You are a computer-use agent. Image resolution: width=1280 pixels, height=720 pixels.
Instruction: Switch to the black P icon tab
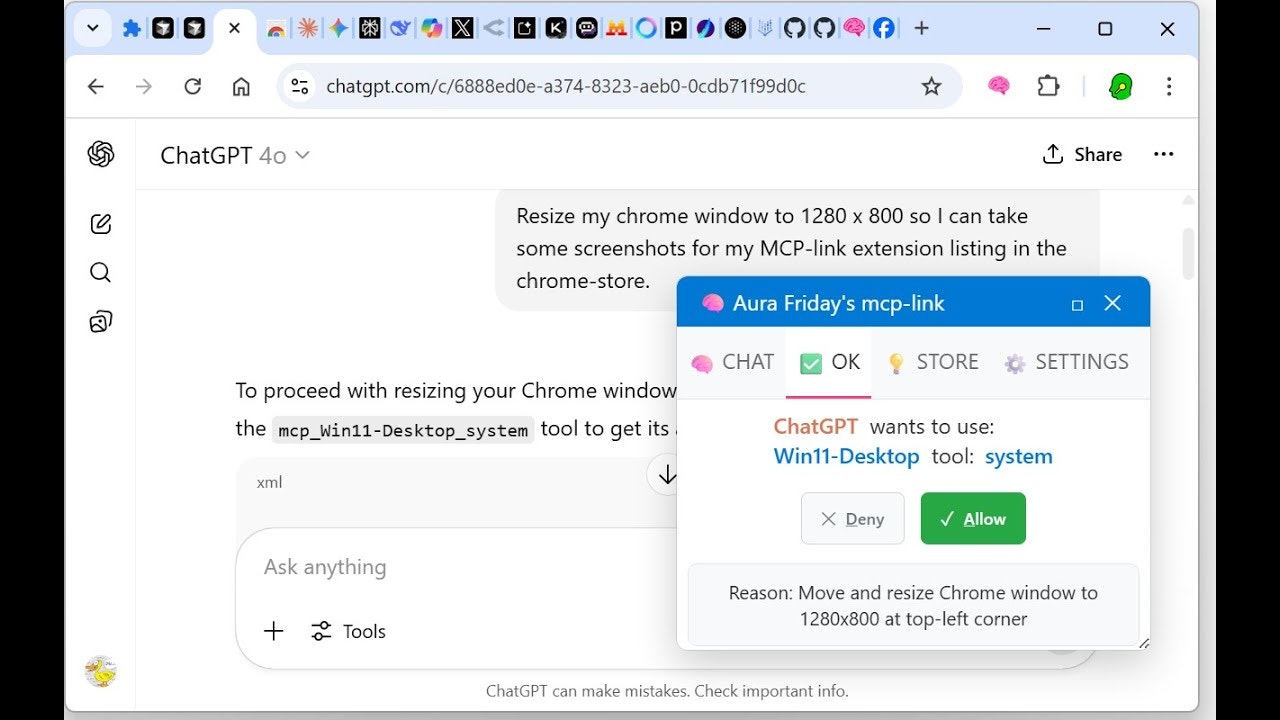pos(676,29)
